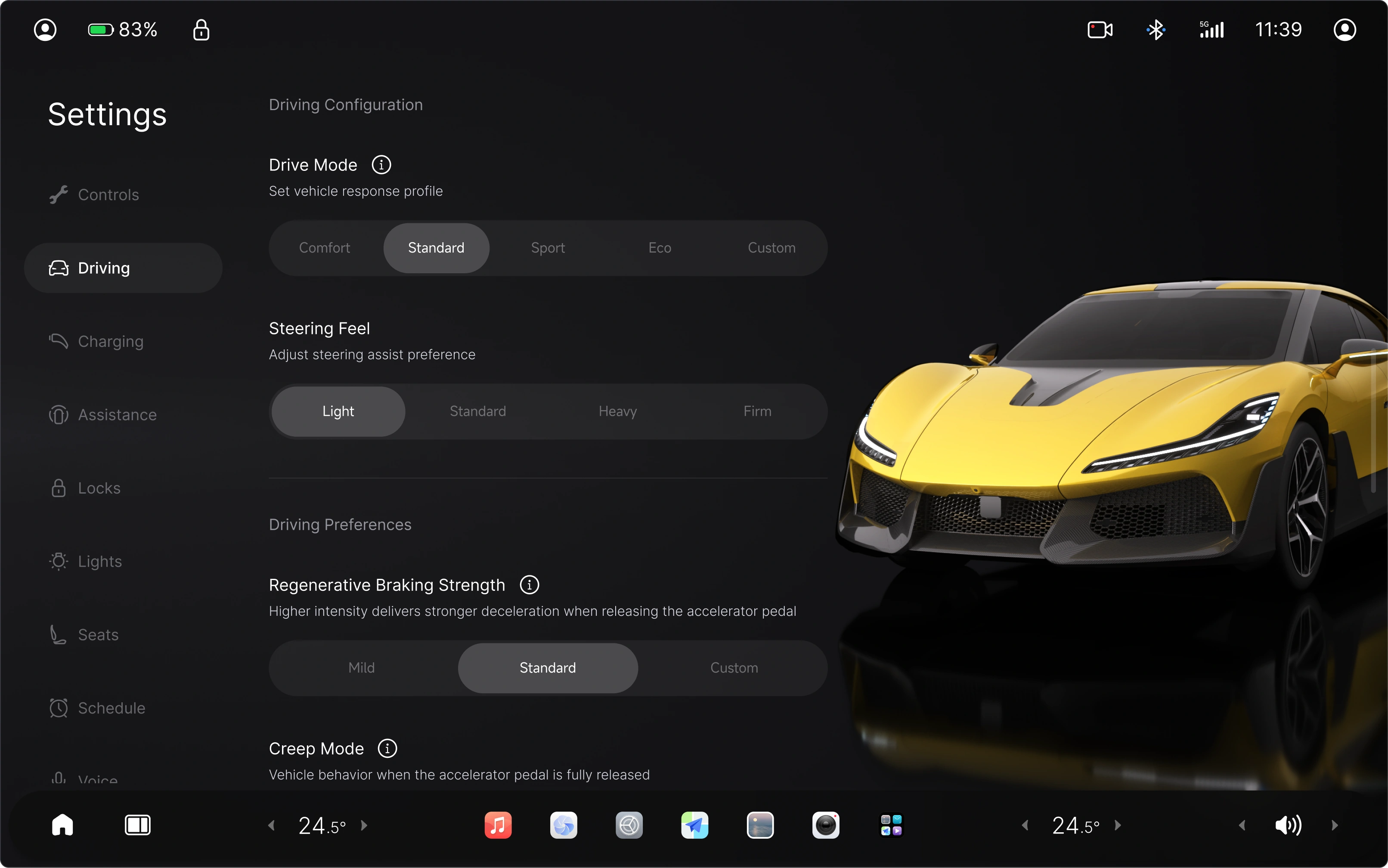Launch the camera app in dock
Screen dimensions: 1388x868
pyautogui.click(x=825, y=825)
